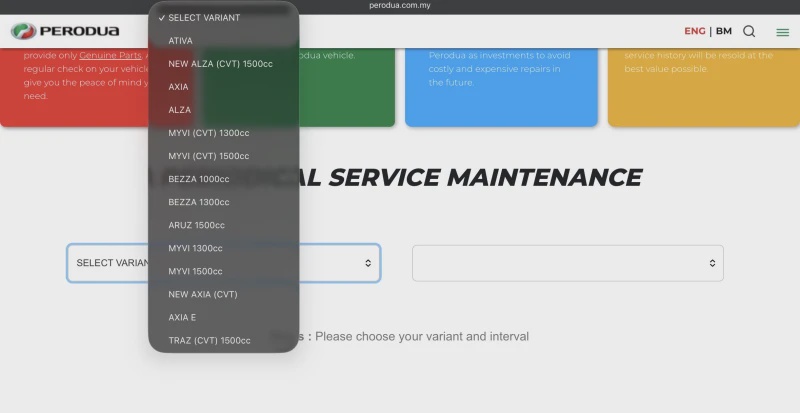Click the yellow resale value card

click(704, 87)
